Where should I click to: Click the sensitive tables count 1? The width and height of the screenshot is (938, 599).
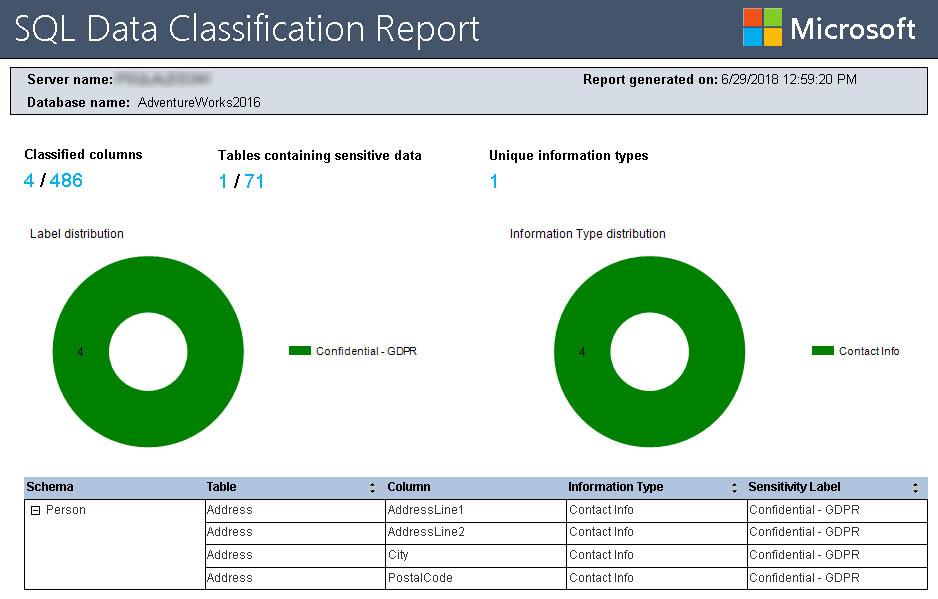(x=223, y=181)
